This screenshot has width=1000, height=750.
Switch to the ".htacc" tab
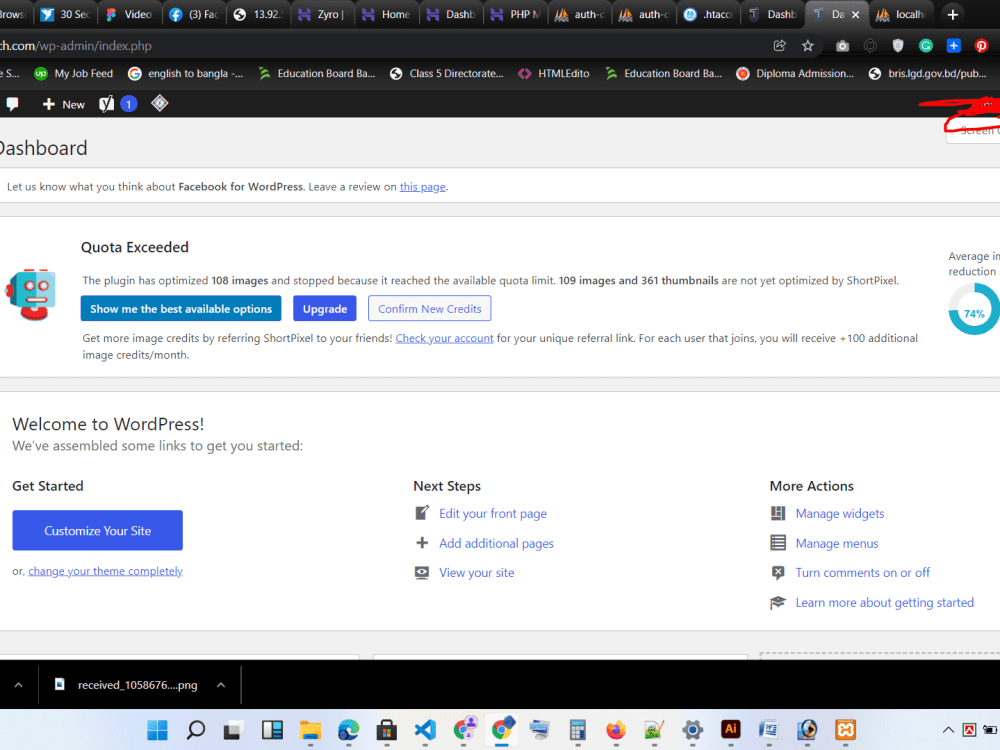(x=707, y=14)
